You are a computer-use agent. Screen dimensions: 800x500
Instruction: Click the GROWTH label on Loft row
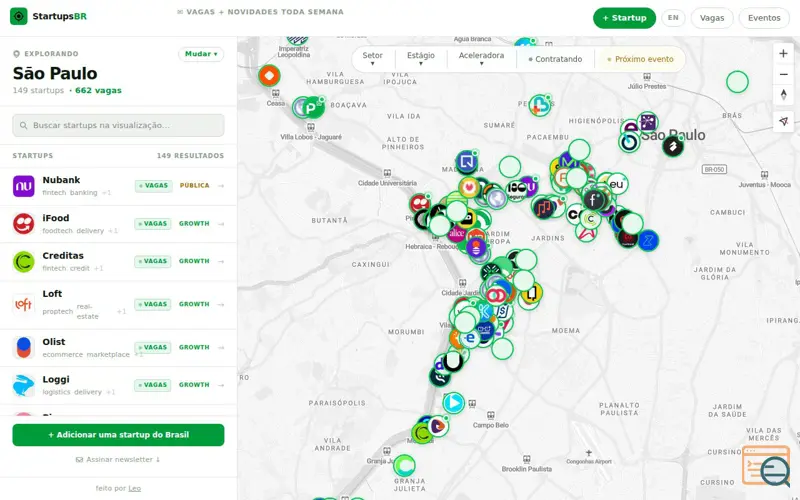tap(194, 304)
